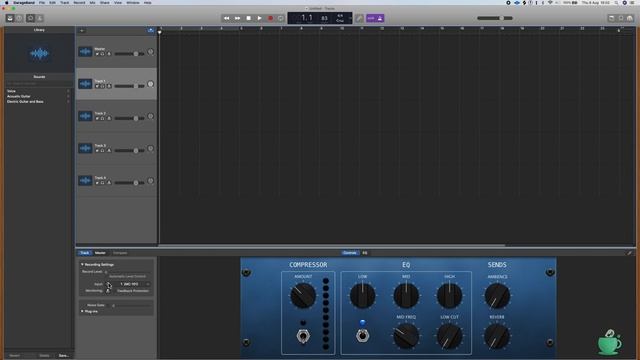Screen dimensions: 640x360
Task: Select Track 4 audio waveform icon
Action: click(x=85, y=181)
